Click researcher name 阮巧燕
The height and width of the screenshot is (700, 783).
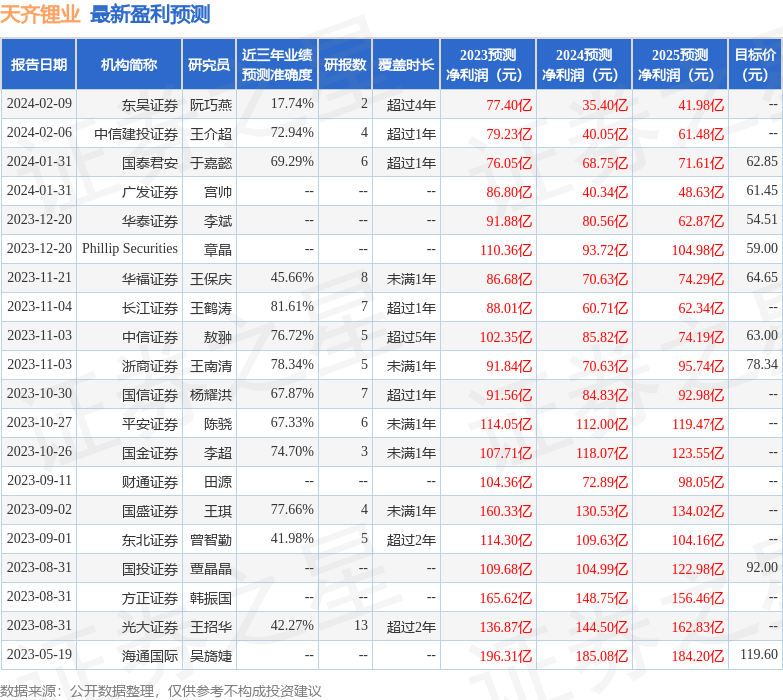[211, 105]
